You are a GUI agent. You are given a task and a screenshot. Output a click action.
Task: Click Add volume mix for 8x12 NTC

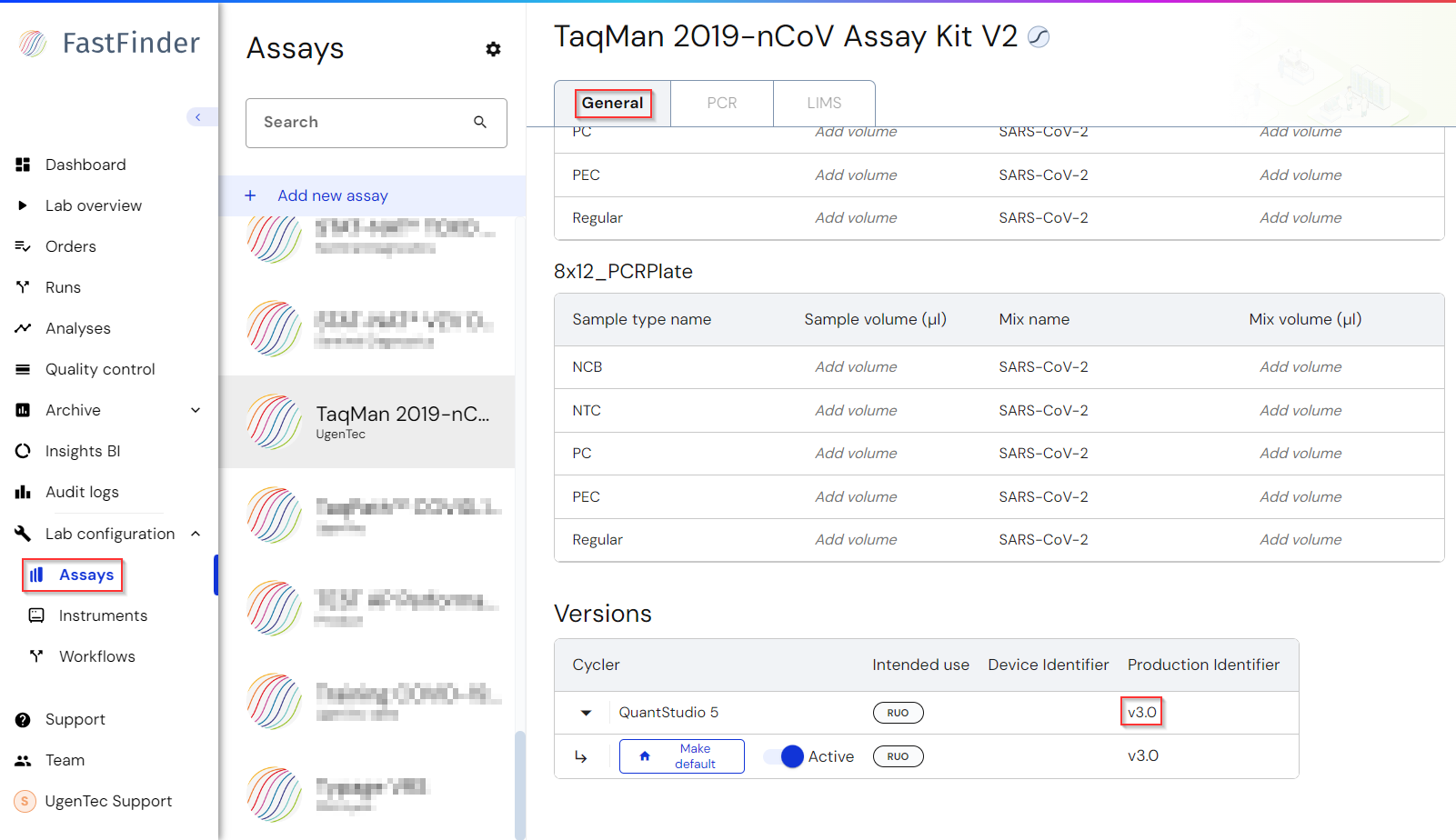1300,411
